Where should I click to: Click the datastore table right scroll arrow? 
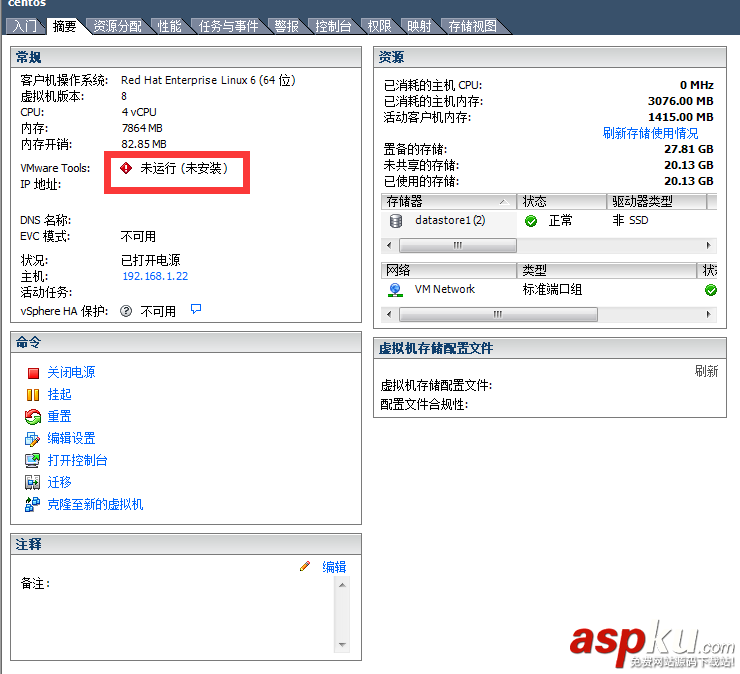708,245
